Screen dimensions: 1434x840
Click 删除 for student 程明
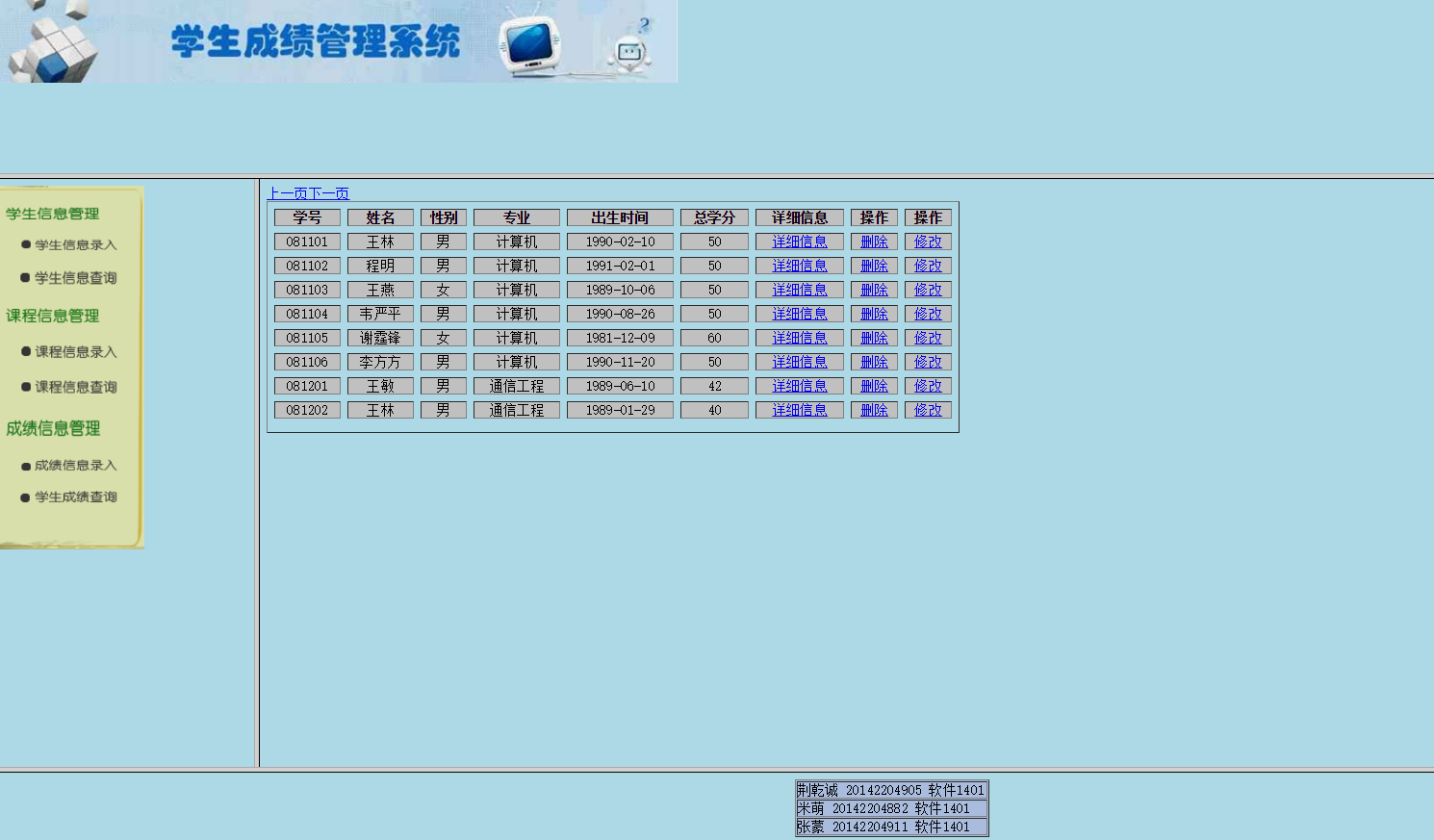tap(873, 266)
